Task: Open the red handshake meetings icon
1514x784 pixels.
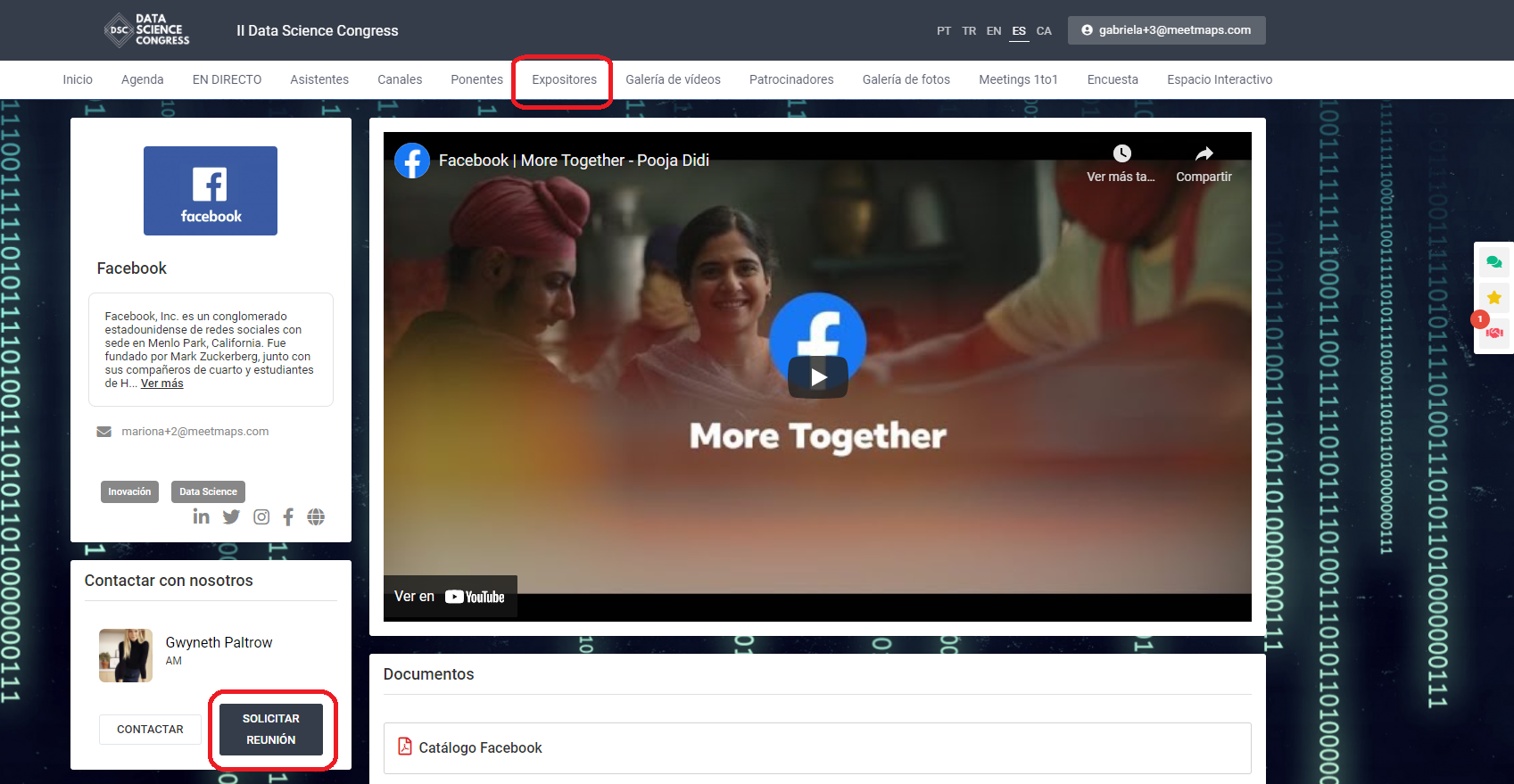Action: 1494,333
